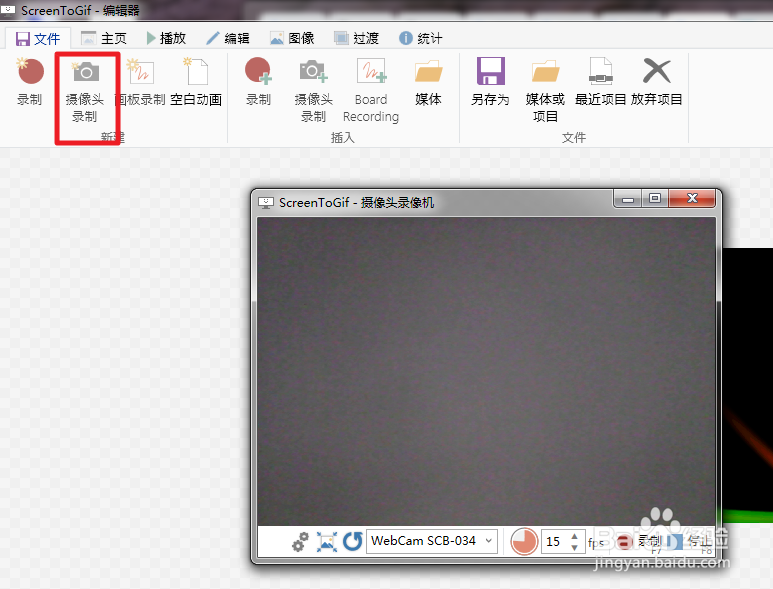Start a new screen recording (录制) in 新建 group

[x=30, y=83]
